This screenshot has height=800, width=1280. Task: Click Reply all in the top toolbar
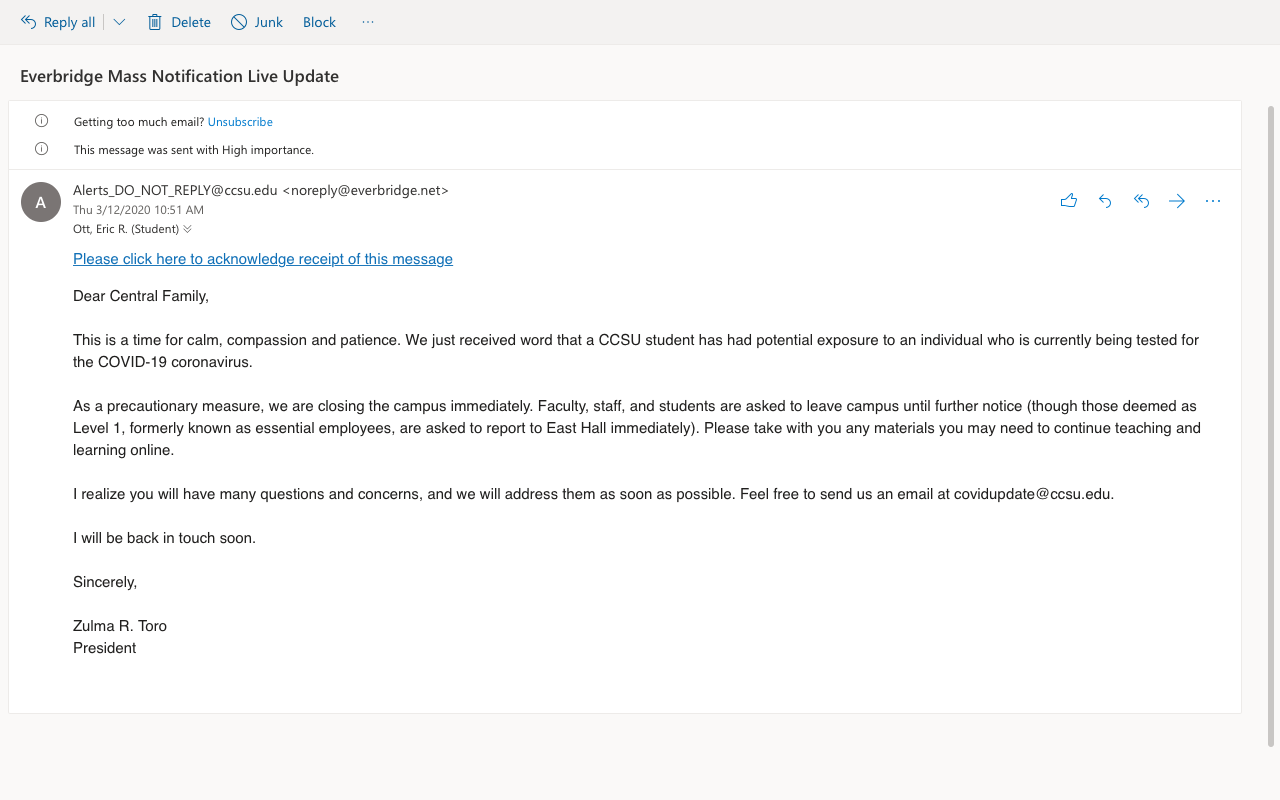58,22
